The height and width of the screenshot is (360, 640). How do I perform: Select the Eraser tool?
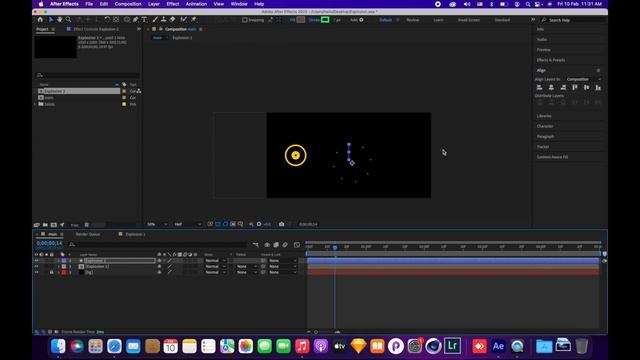click(172, 20)
